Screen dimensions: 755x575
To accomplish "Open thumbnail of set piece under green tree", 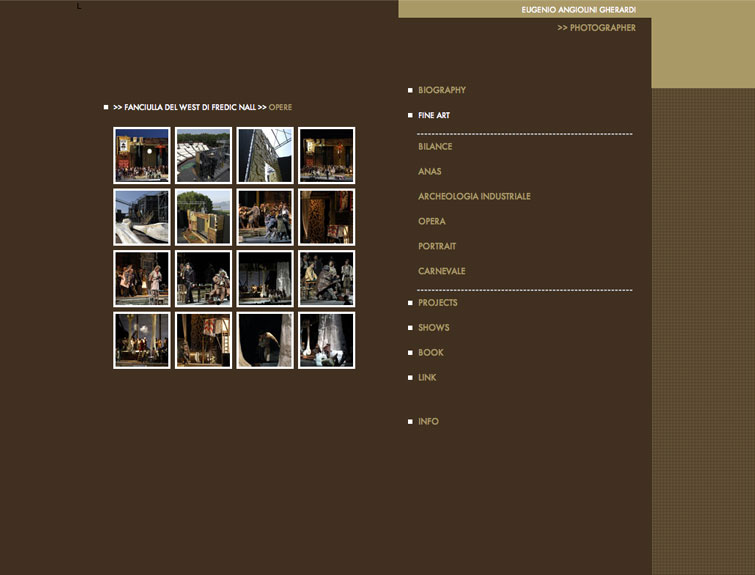I will click(x=203, y=217).
